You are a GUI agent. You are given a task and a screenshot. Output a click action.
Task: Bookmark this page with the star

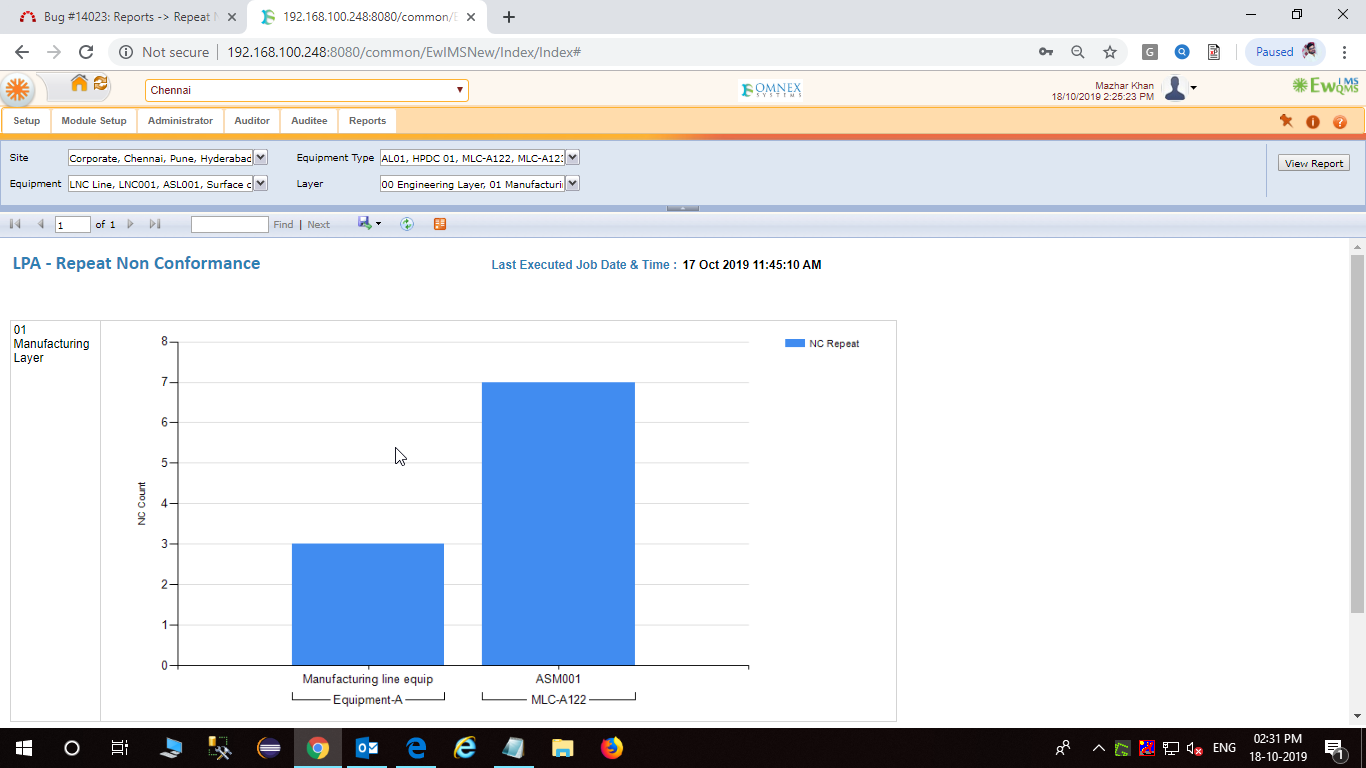point(1110,52)
